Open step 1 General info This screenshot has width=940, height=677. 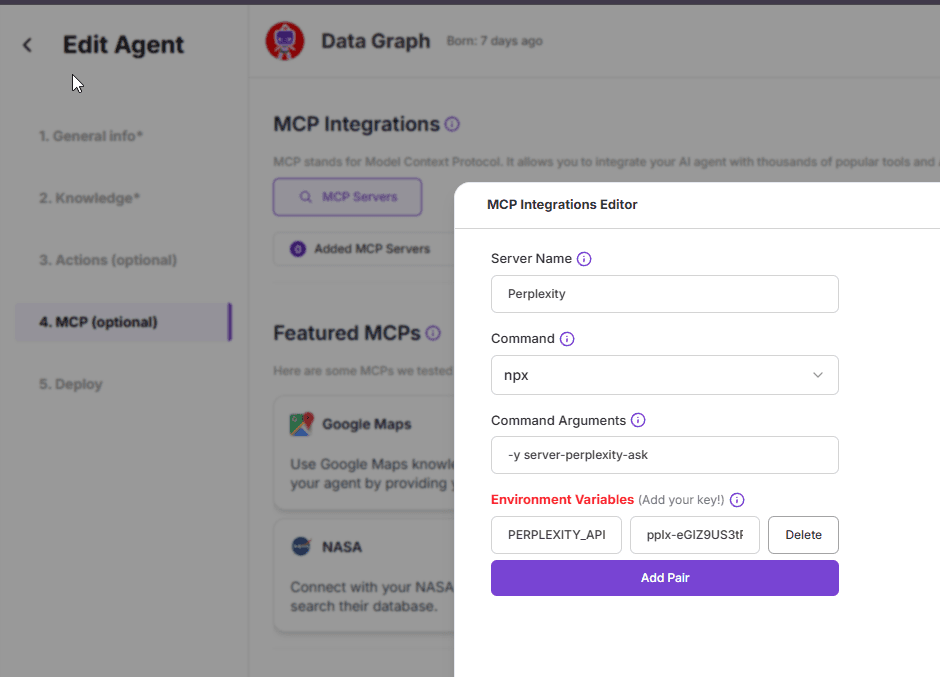(91, 136)
